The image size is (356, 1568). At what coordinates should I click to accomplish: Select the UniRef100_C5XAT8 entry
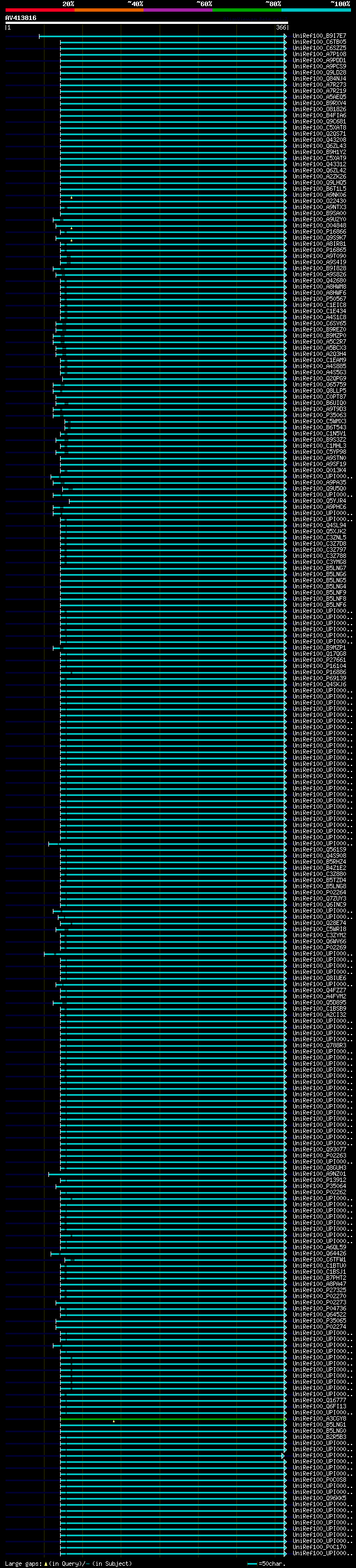click(x=319, y=128)
